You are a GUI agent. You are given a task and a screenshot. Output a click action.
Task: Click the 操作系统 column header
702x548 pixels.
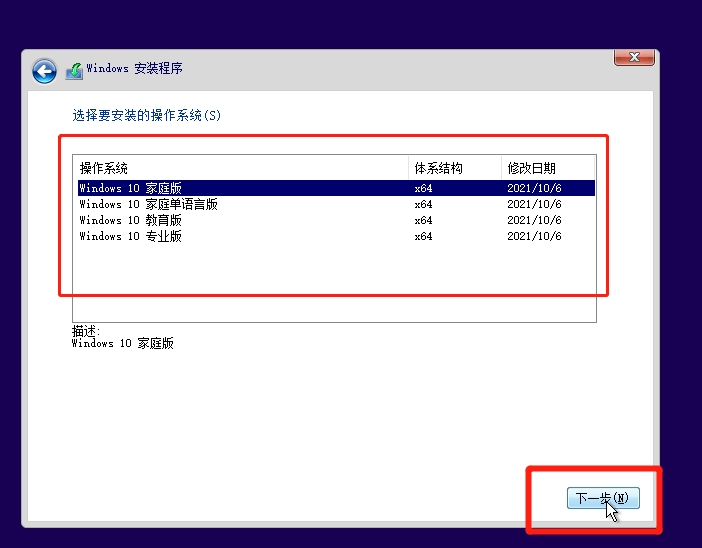coord(242,168)
